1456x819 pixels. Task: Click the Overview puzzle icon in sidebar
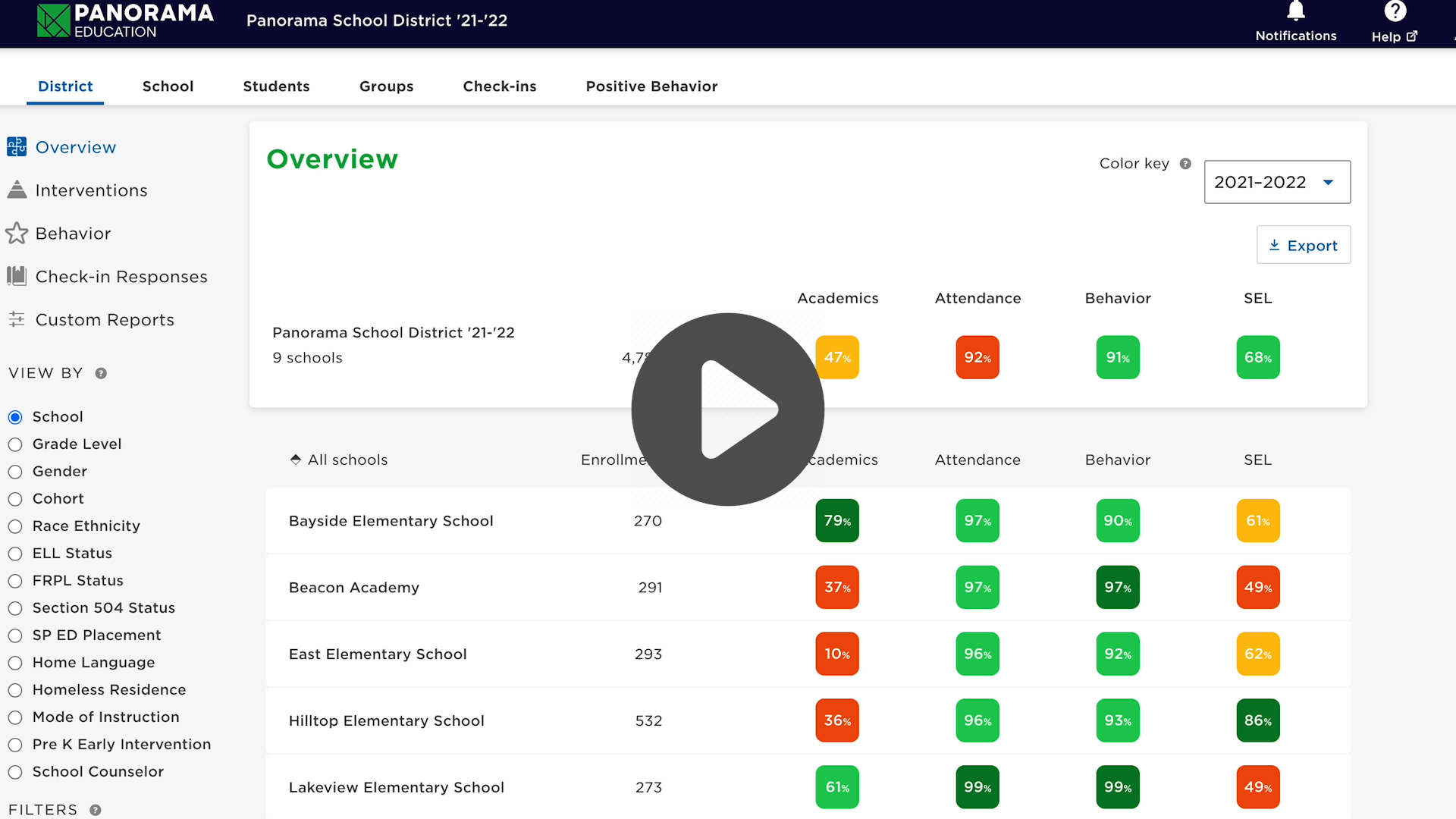(x=17, y=147)
